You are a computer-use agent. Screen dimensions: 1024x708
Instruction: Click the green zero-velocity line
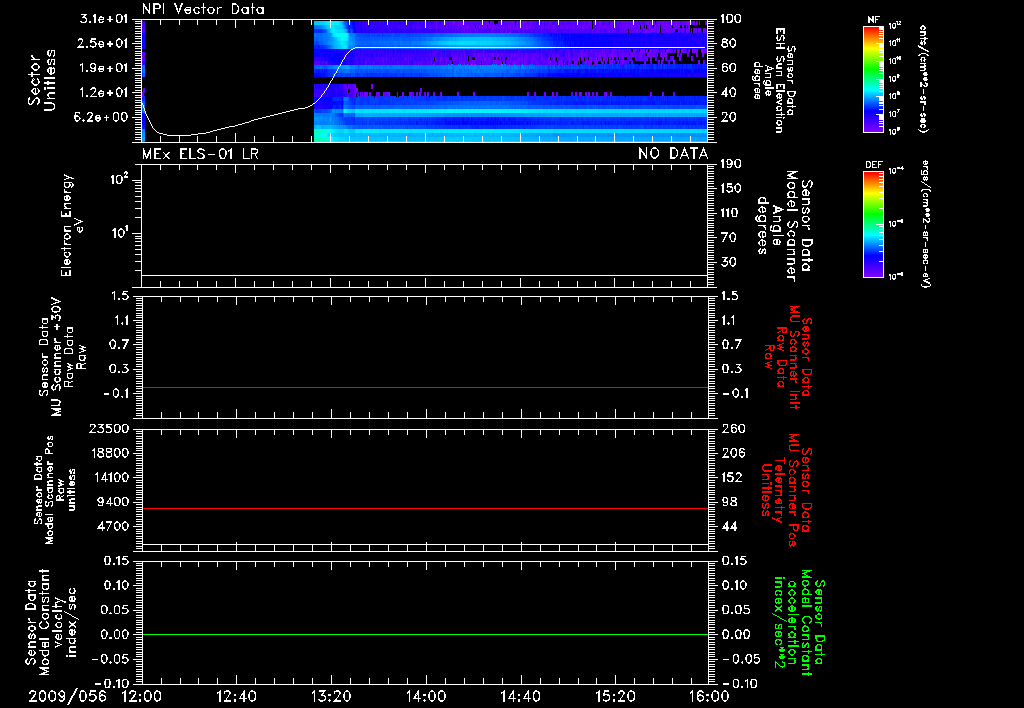(x=425, y=634)
